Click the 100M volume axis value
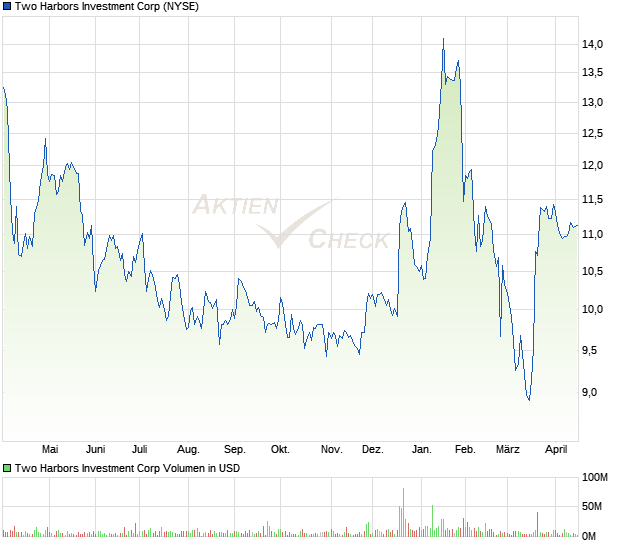Viewport: 620px width, 546px height. tap(595, 478)
